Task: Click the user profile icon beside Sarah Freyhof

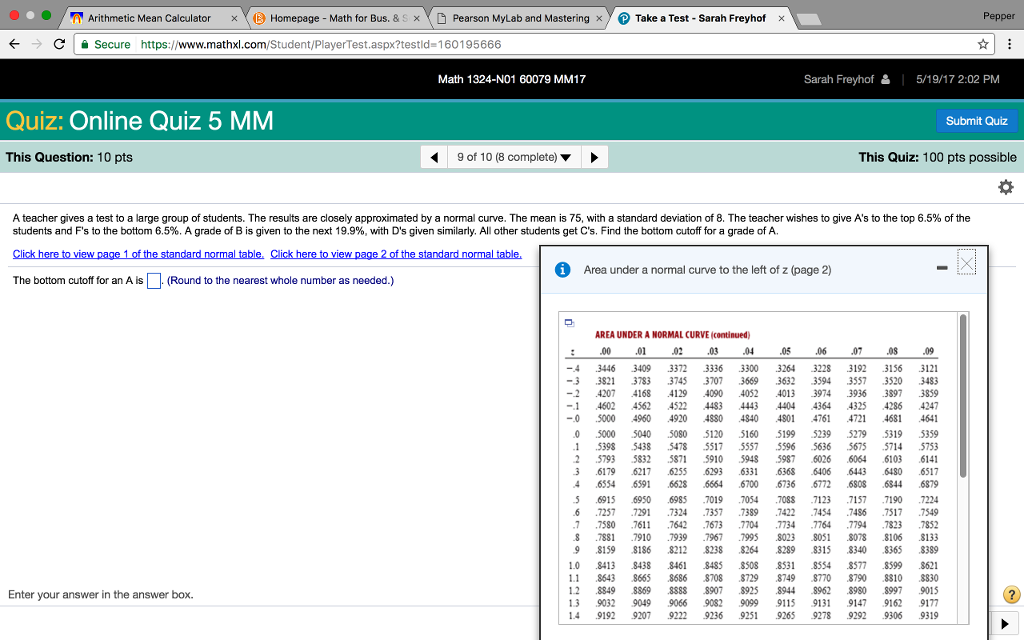Action: point(884,80)
